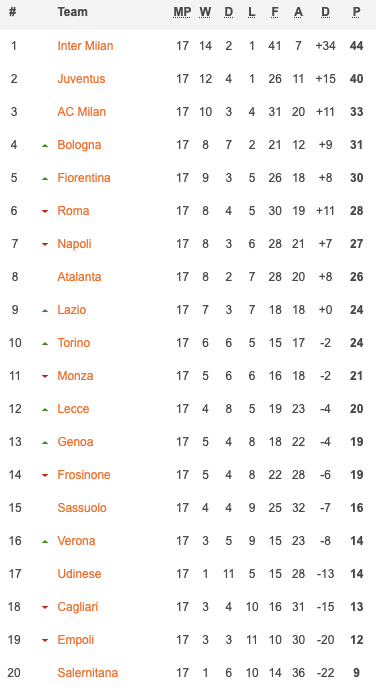The height and width of the screenshot is (690, 376).
Task: Click the F goals-for column header
Action: click(275, 12)
